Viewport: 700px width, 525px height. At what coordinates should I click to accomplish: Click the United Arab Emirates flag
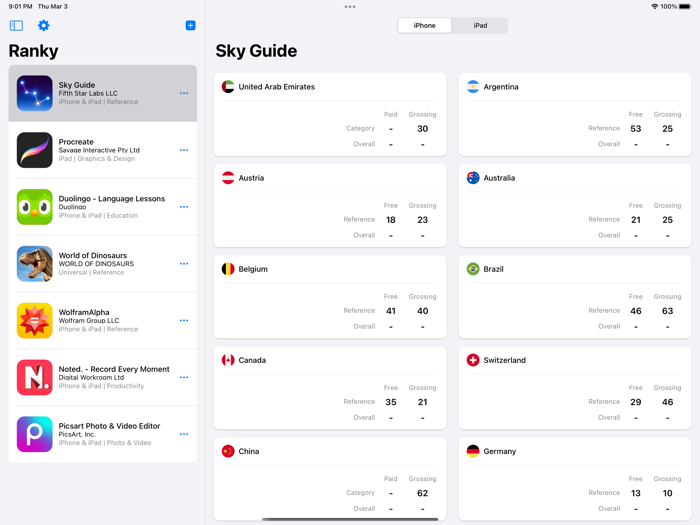click(x=228, y=87)
